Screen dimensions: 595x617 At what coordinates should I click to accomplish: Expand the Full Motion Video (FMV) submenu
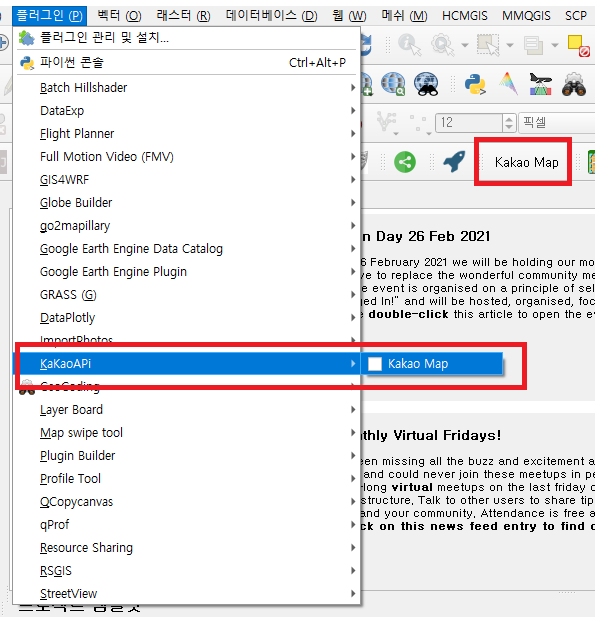tap(187, 157)
